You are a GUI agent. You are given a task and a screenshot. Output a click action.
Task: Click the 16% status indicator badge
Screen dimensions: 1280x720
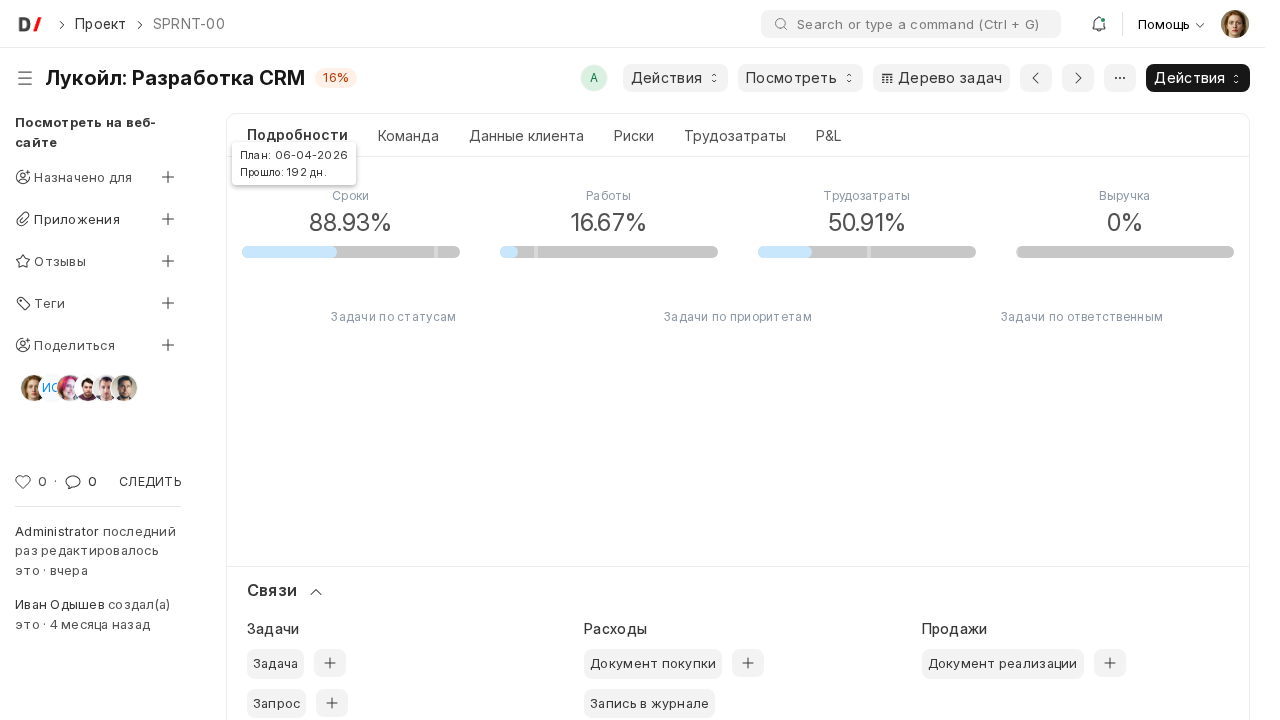point(336,78)
